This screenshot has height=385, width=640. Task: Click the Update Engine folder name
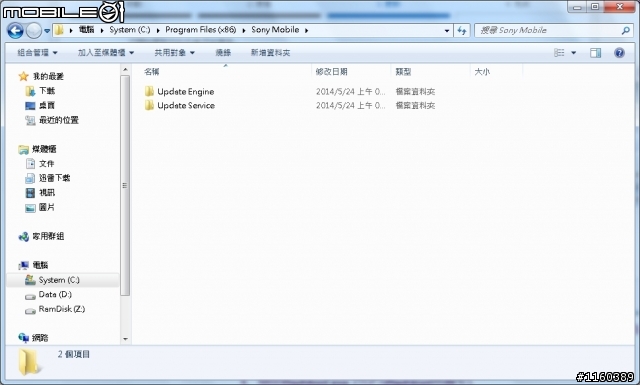(x=186, y=91)
